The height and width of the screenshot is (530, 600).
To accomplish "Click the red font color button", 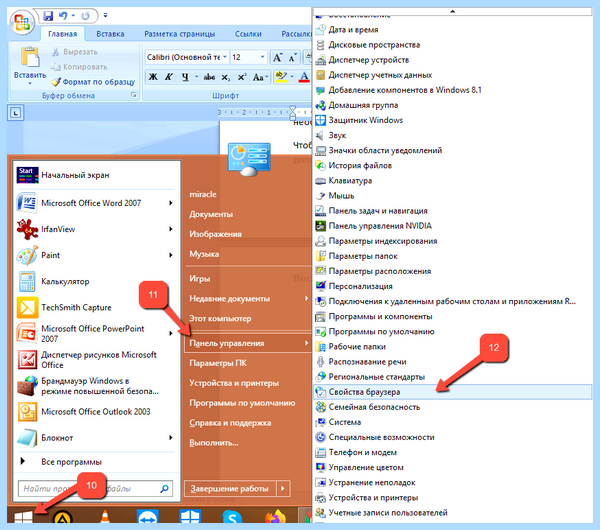I will [304, 77].
